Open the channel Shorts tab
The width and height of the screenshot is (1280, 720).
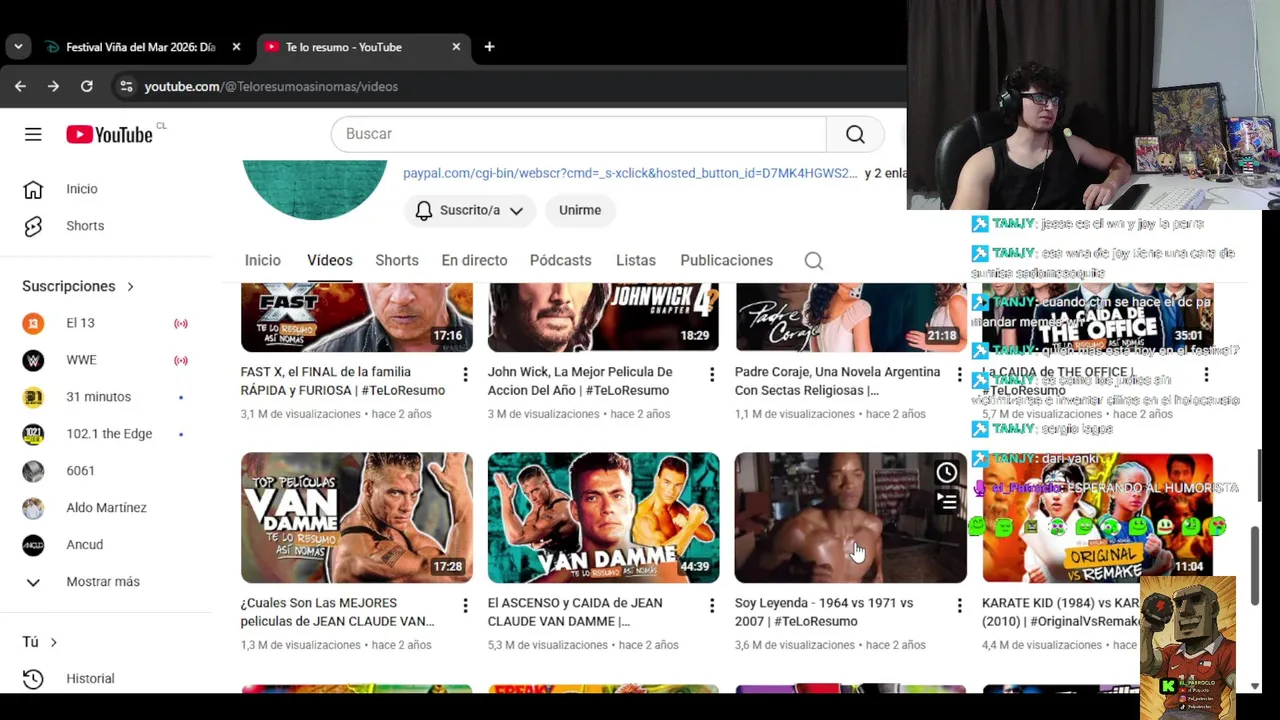tap(397, 261)
